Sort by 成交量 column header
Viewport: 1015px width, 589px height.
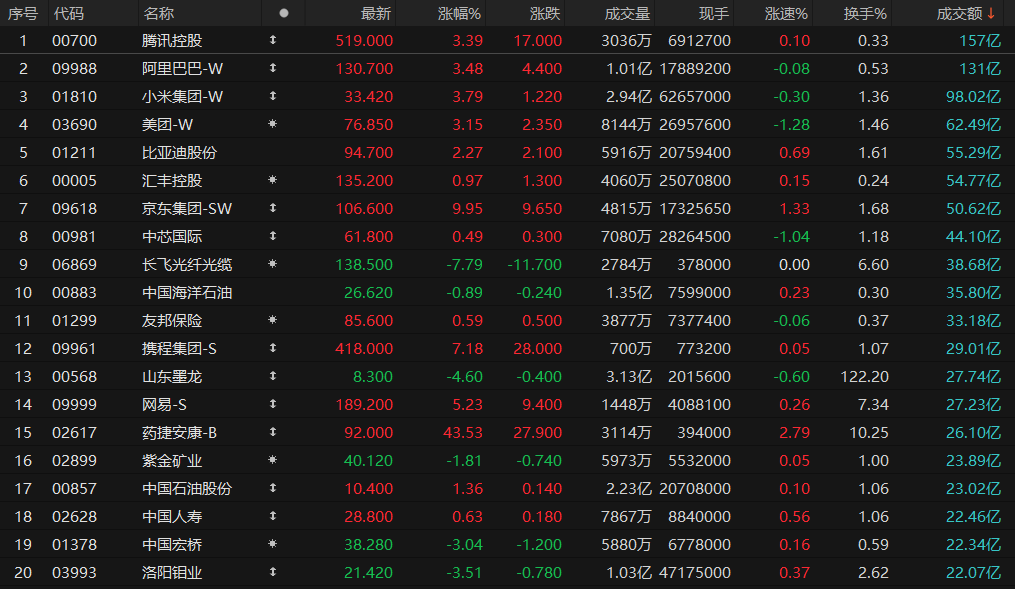click(627, 14)
